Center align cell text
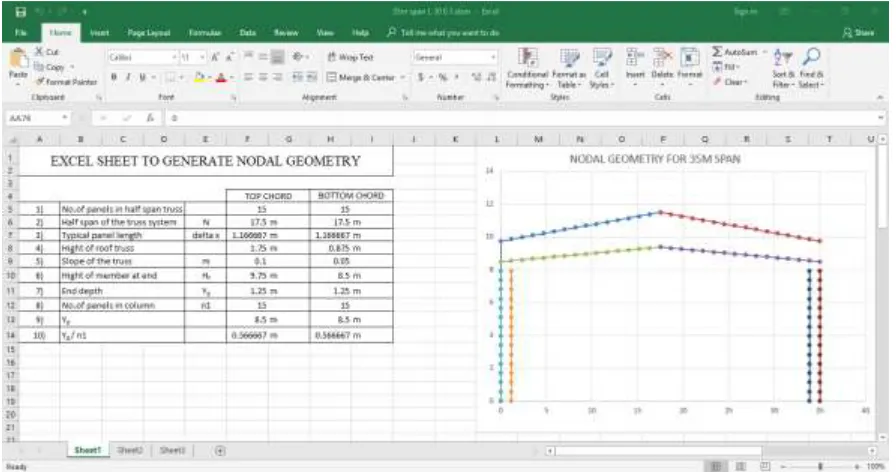Viewport: 896px width, 472px height. (263, 77)
